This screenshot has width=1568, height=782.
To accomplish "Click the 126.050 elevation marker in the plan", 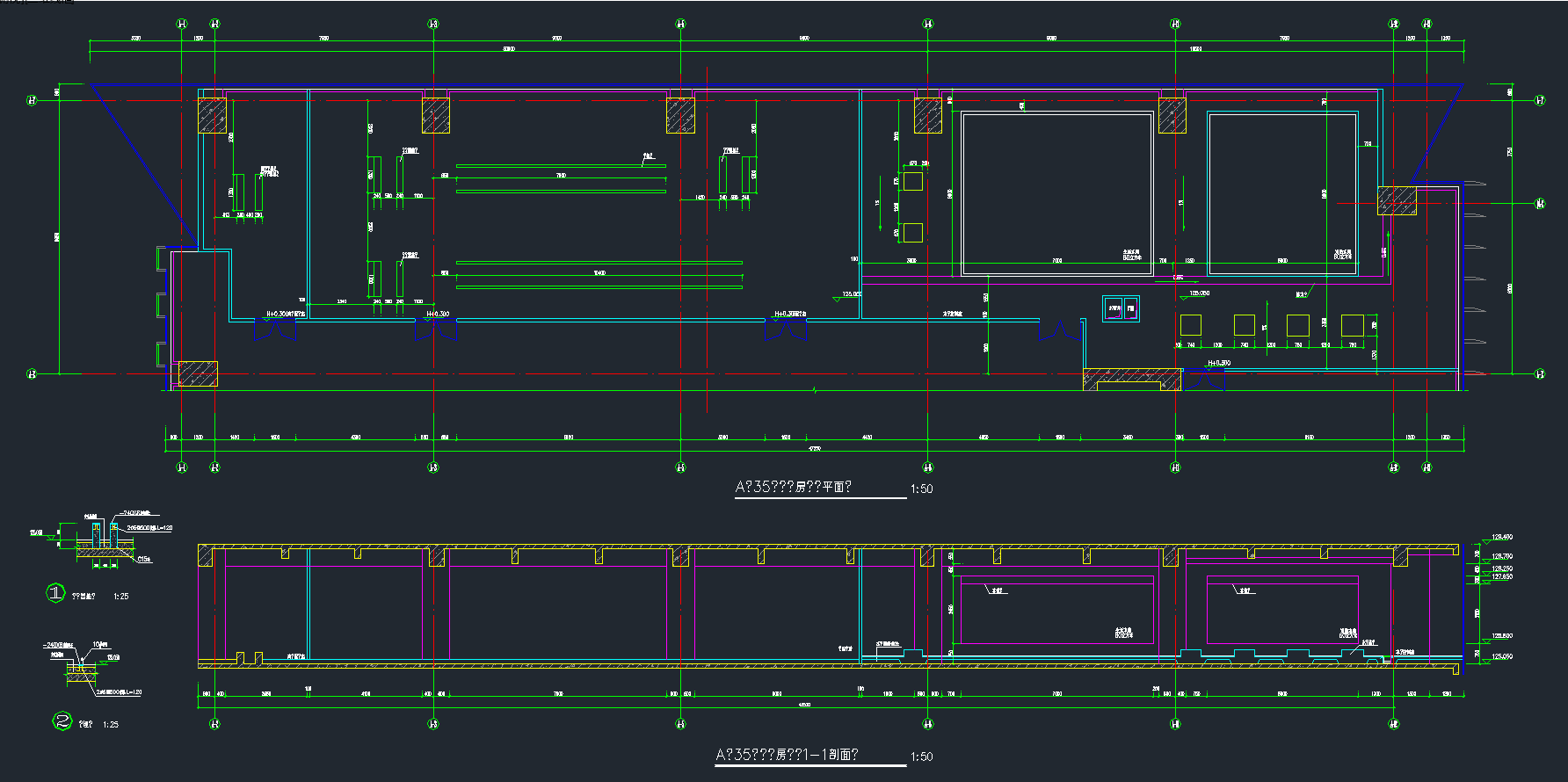I will (851, 295).
